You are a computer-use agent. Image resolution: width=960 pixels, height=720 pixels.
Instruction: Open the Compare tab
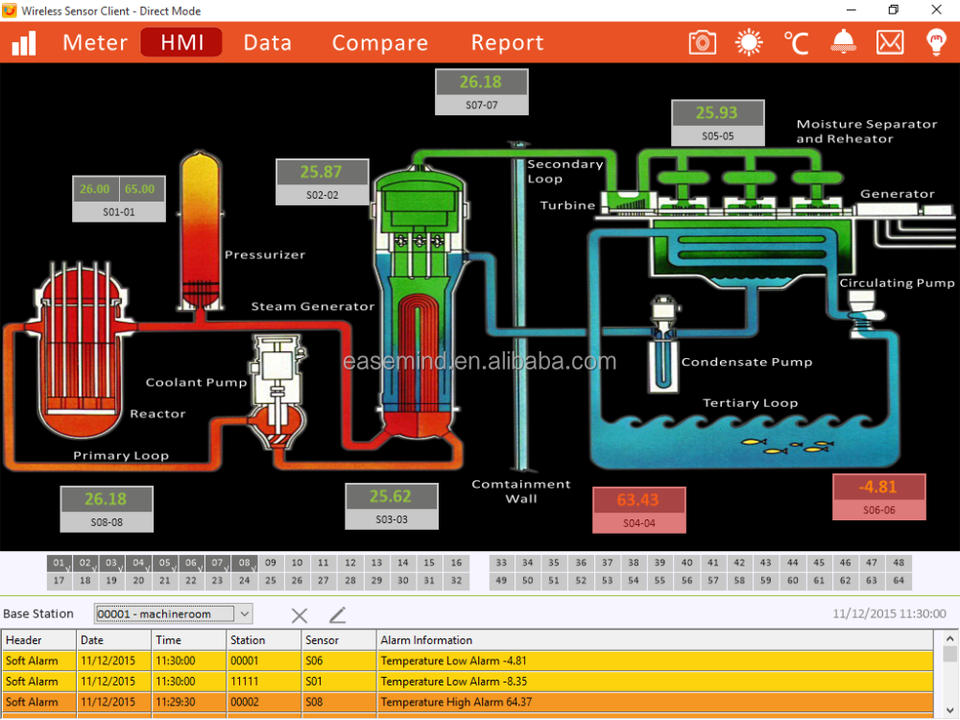(x=380, y=43)
